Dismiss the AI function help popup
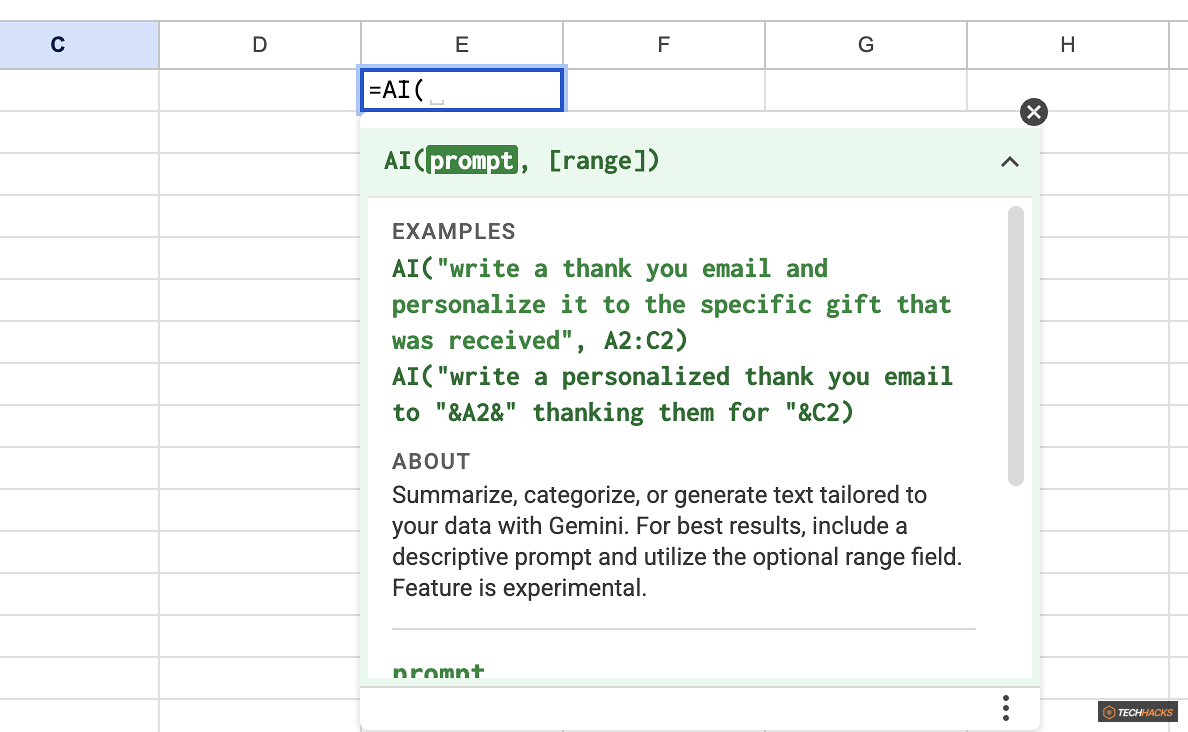Screen dimensions: 1188x732 pyautogui.click(x=1033, y=112)
